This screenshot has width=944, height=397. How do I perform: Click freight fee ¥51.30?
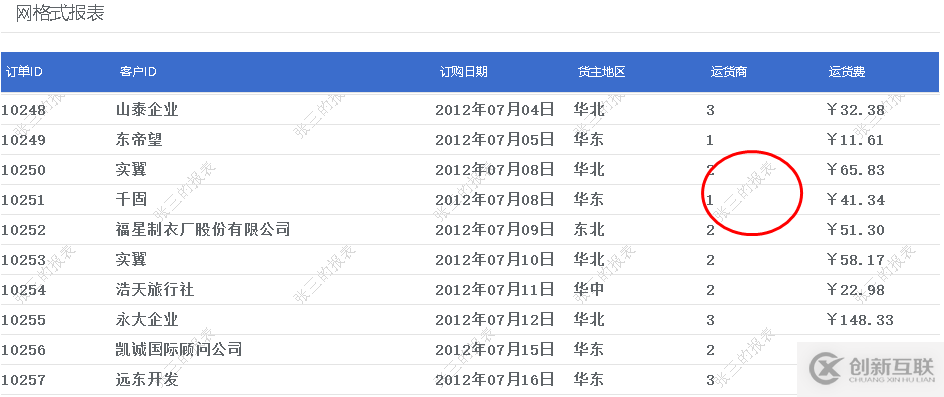click(x=856, y=230)
